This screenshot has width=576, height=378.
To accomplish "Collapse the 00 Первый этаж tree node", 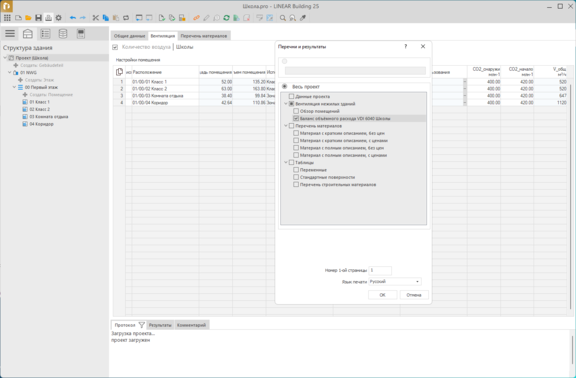I will pyautogui.click(x=14, y=87).
